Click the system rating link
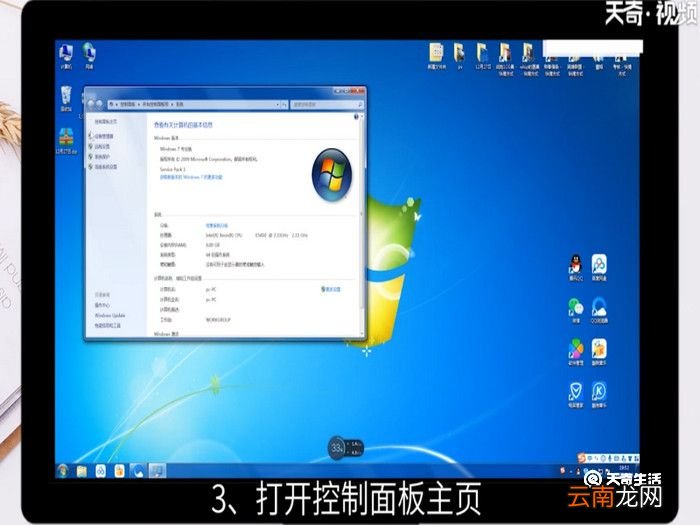Viewport: 700px width, 525px height. [217, 225]
